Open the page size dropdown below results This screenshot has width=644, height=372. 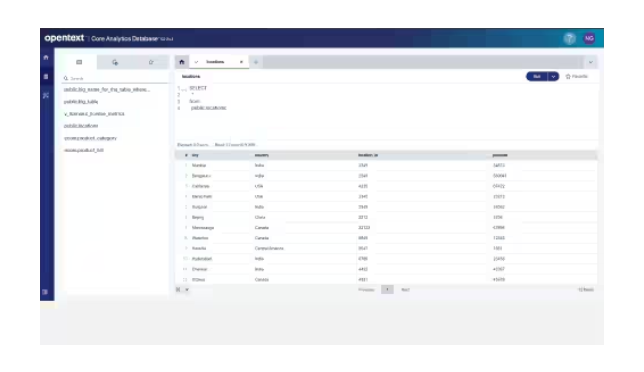pos(187,290)
